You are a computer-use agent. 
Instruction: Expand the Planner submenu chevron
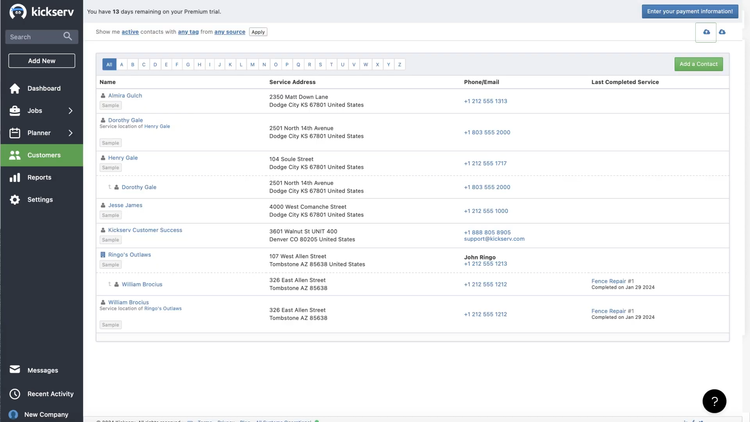70,133
